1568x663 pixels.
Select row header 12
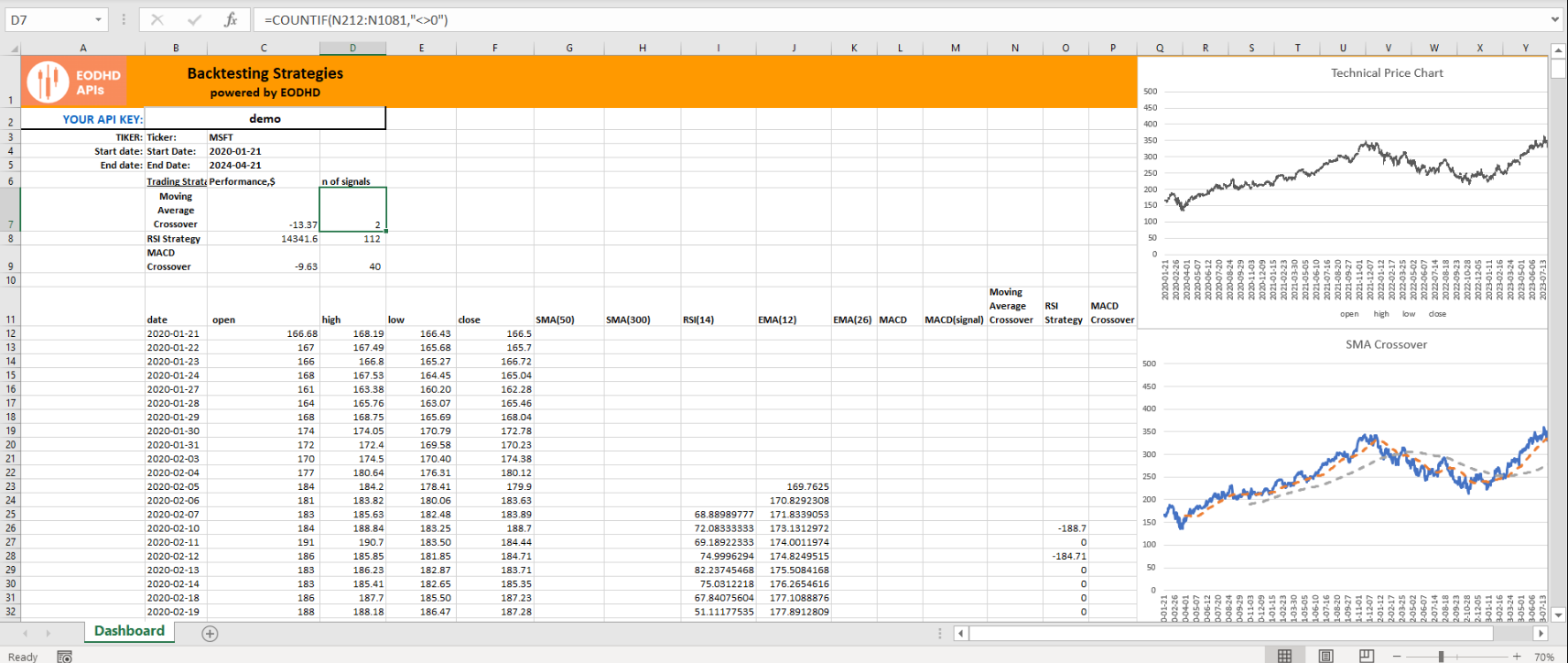coord(10,333)
